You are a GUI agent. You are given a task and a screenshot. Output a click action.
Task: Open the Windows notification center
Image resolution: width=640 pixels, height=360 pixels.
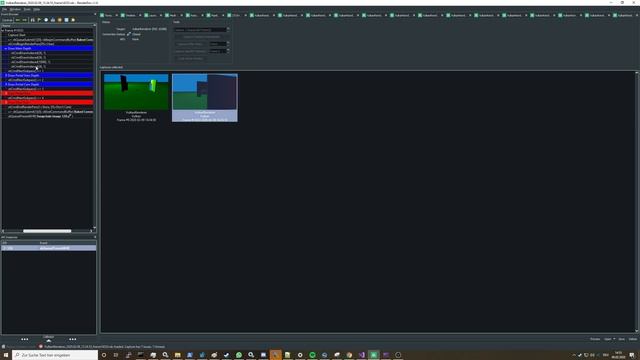tap(632, 355)
